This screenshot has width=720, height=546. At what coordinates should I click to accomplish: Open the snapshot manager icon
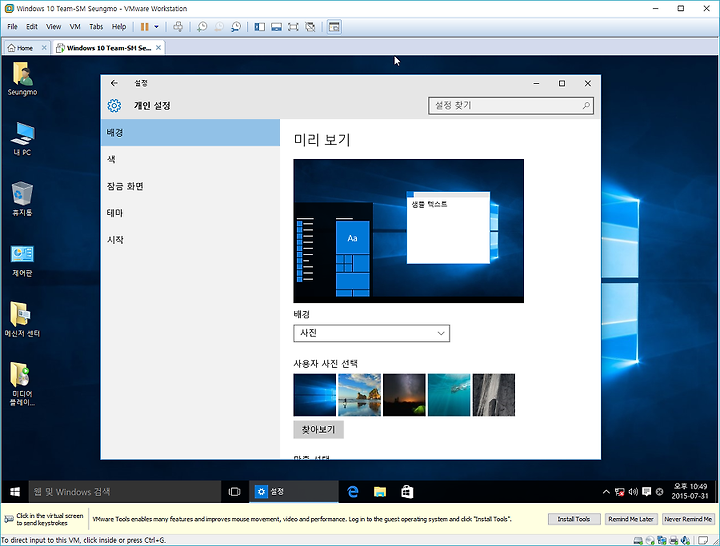[x=236, y=27]
